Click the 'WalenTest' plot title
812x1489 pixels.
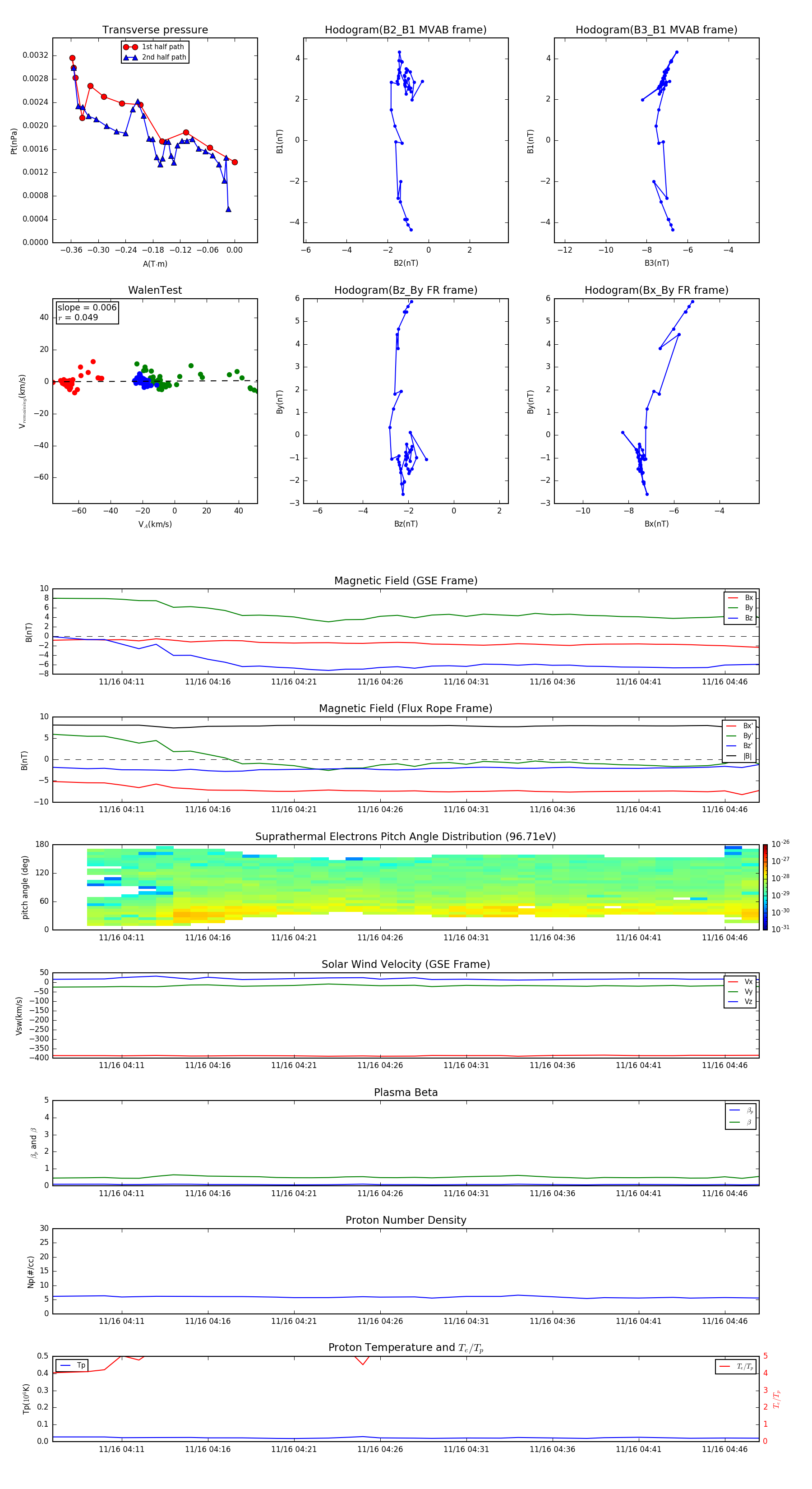[x=155, y=290]
